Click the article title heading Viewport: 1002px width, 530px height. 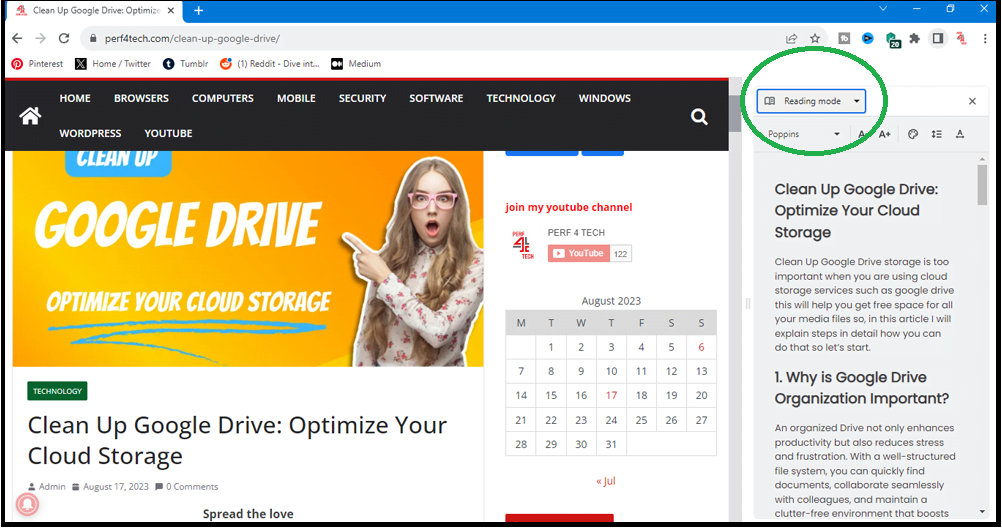pos(237,440)
